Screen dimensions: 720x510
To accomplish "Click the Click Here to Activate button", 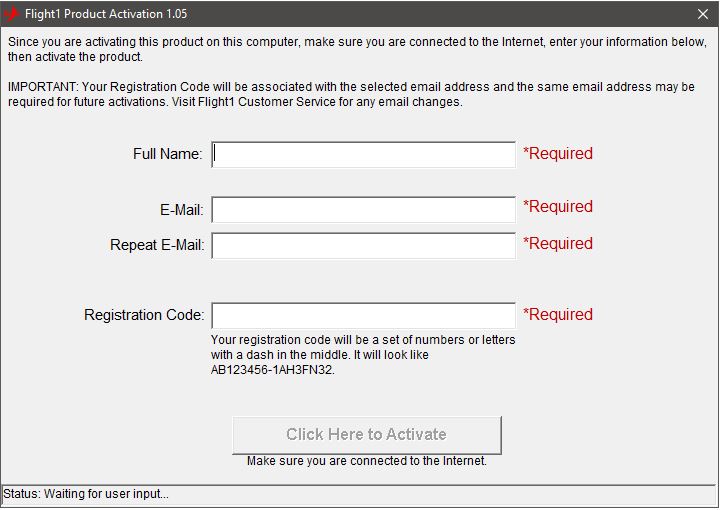I will pos(366,435).
